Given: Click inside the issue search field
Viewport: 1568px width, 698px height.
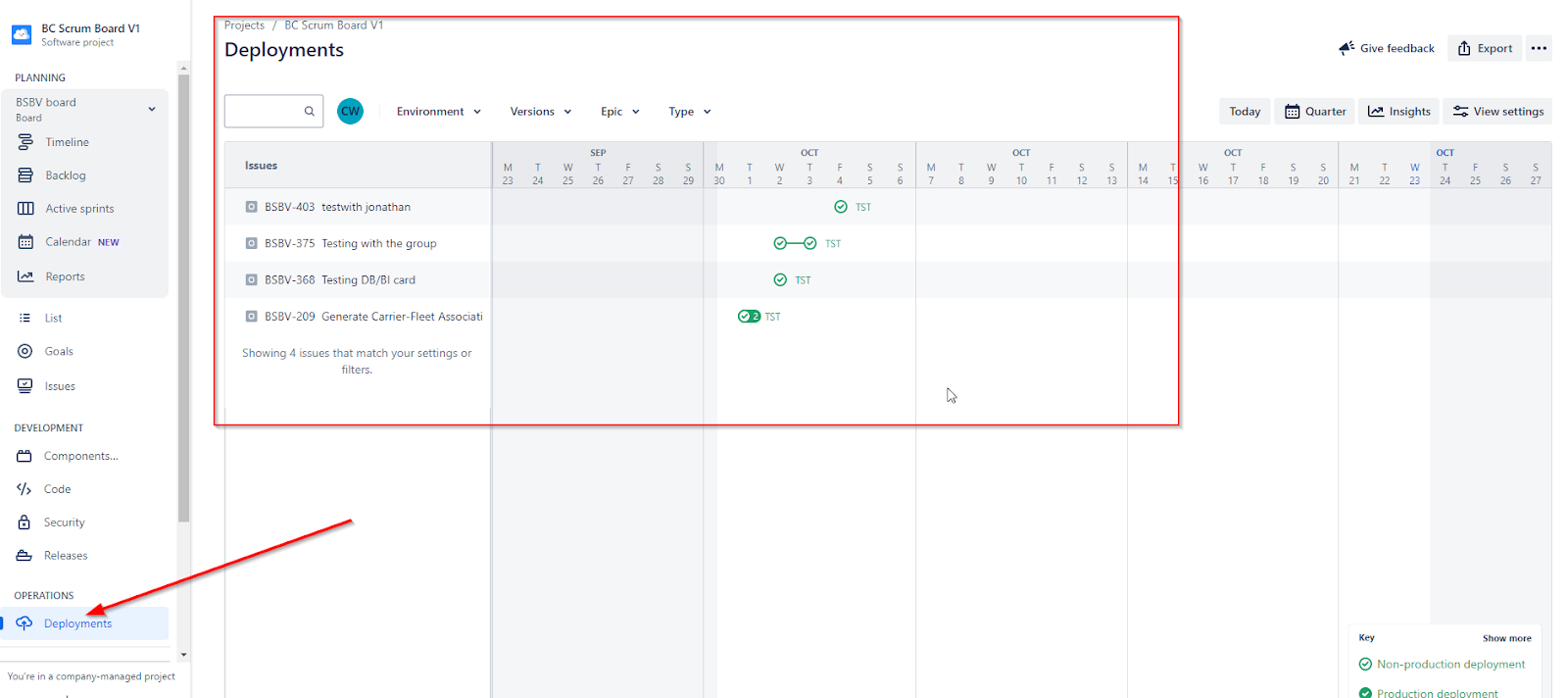Looking at the screenshot, I should pyautogui.click(x=273, y=112).
